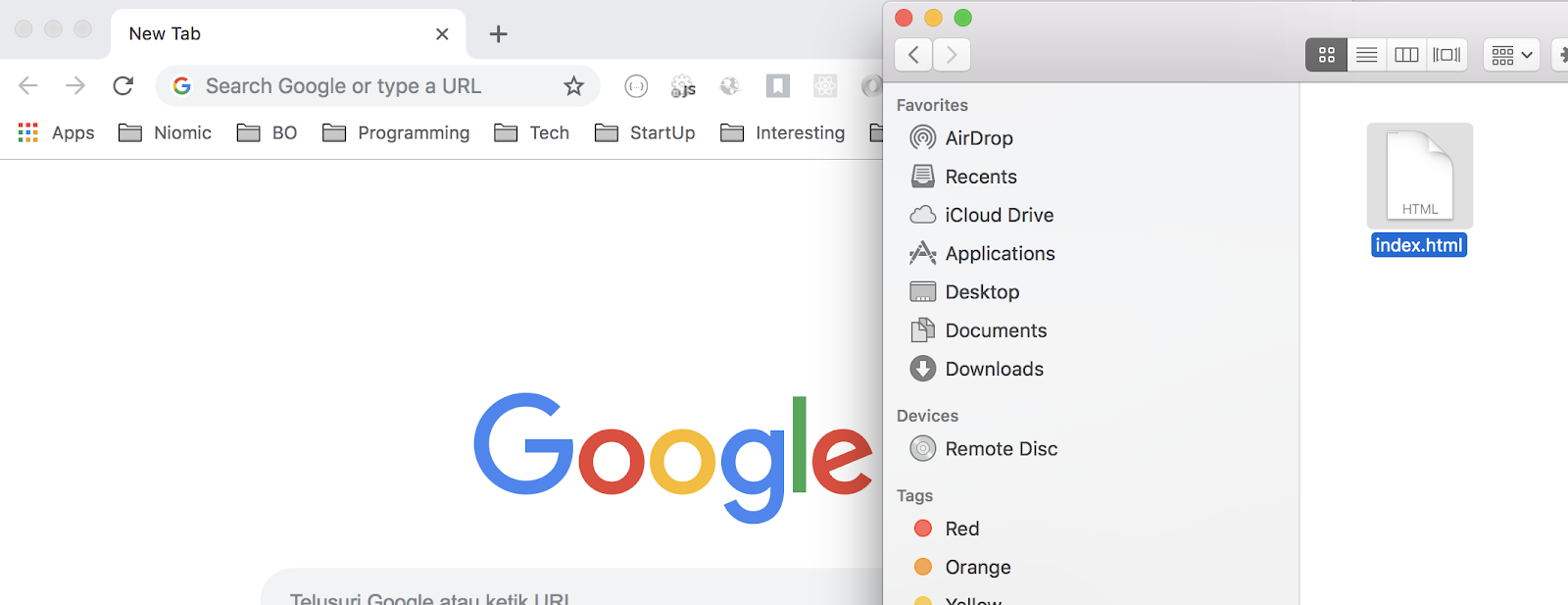This screenshot has width=1568, height=605.
Task: Click the Favorites sidebar heading
Action: [932, 105]
